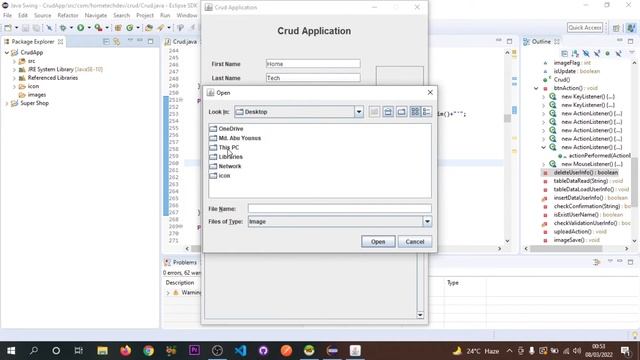Click the New Java Package icon in toolbar
Image resolution: width=640 pixels, height=360 pixels.
tap(118, 28)
